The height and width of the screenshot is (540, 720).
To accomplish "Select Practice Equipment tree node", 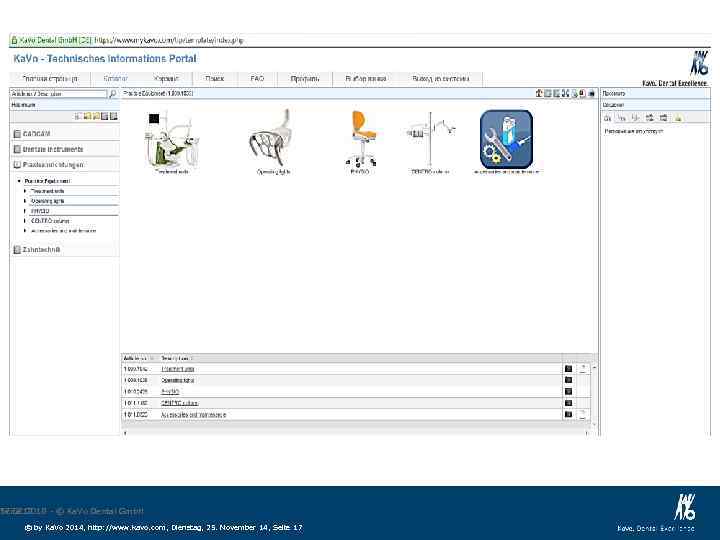I will 47,181.
